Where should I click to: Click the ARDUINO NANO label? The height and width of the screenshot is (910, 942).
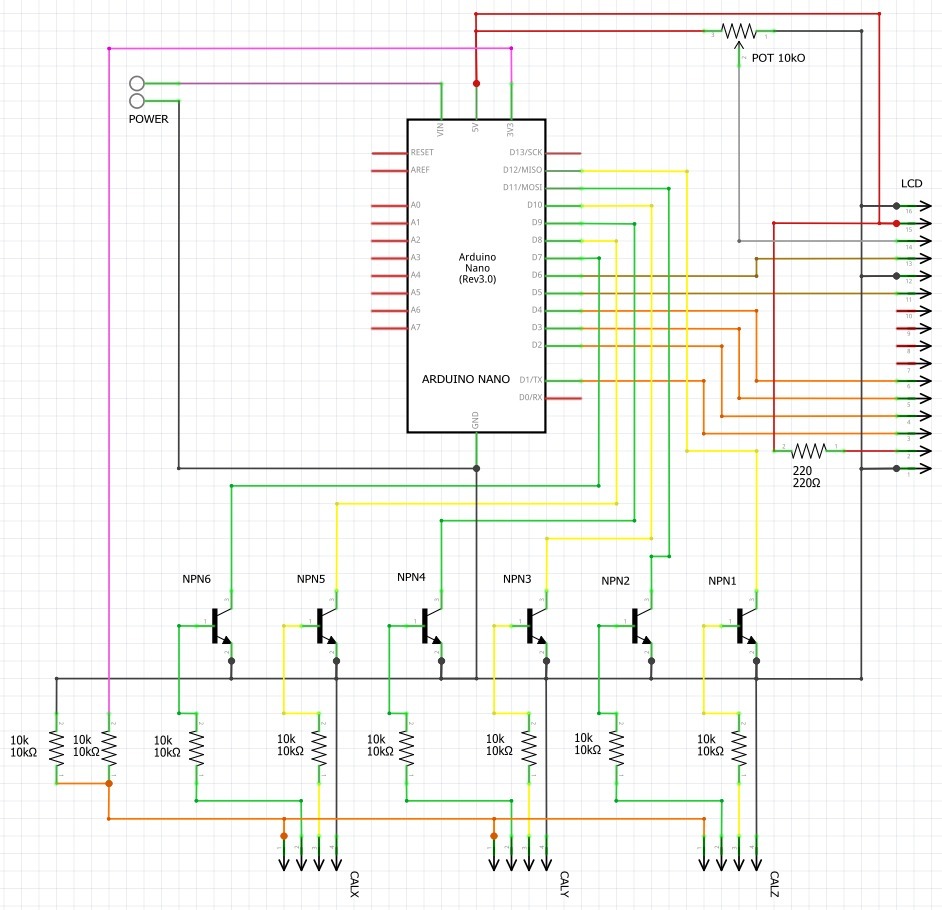tap(466, 379)
